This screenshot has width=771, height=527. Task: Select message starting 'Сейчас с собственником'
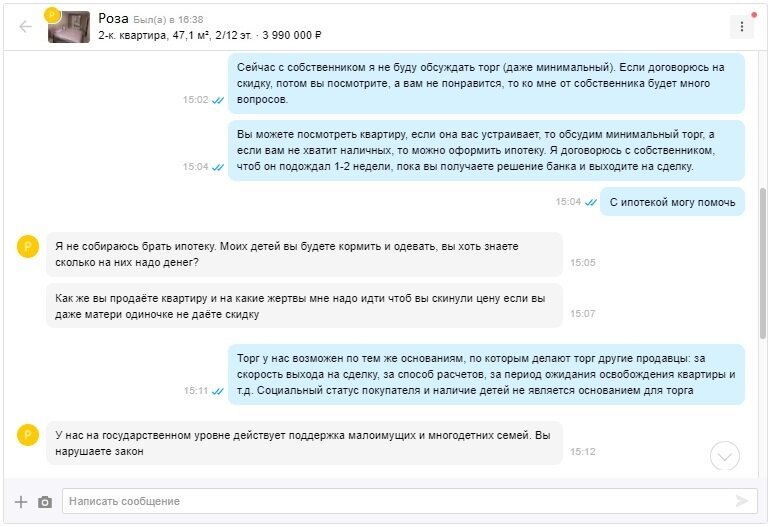coord(486,84)
